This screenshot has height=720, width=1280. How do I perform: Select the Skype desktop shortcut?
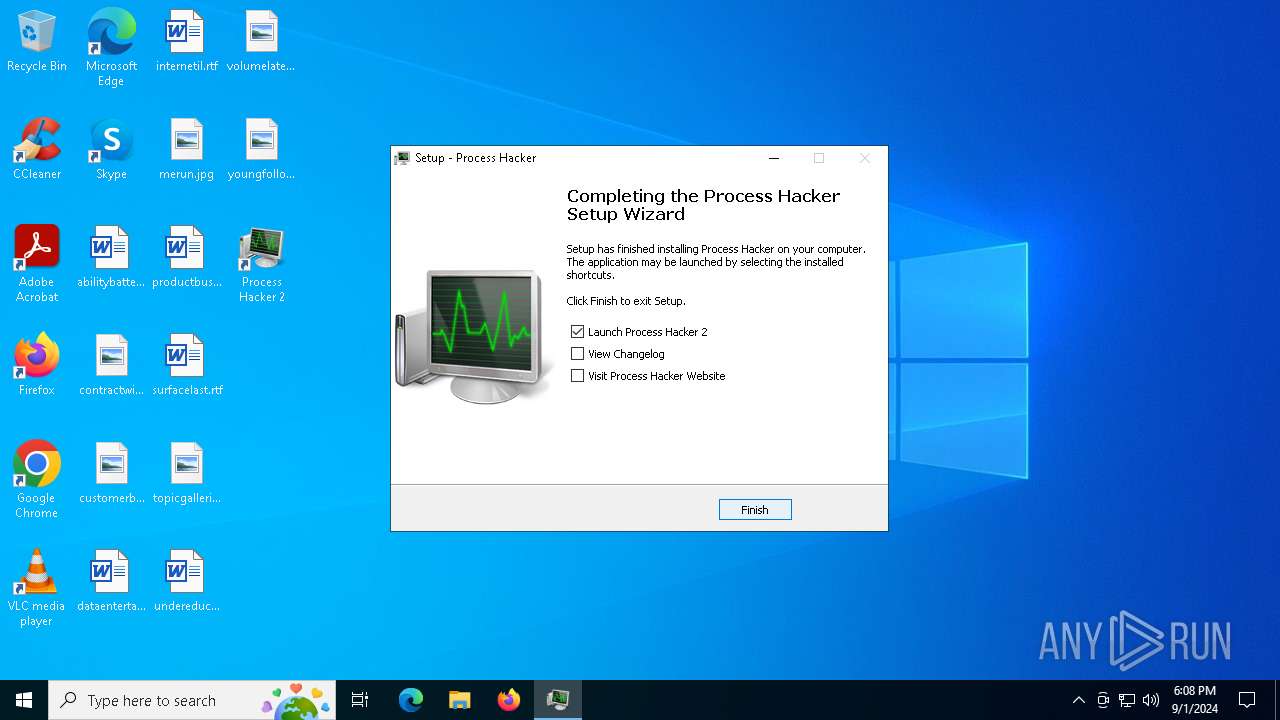[111, 150]
